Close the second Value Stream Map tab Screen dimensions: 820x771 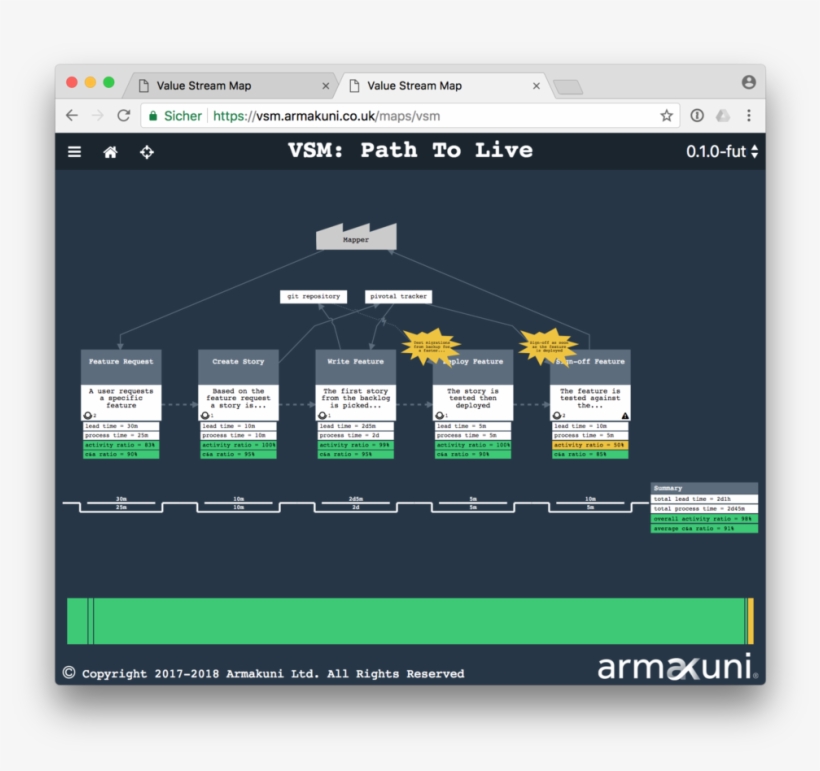coord(536,86)
